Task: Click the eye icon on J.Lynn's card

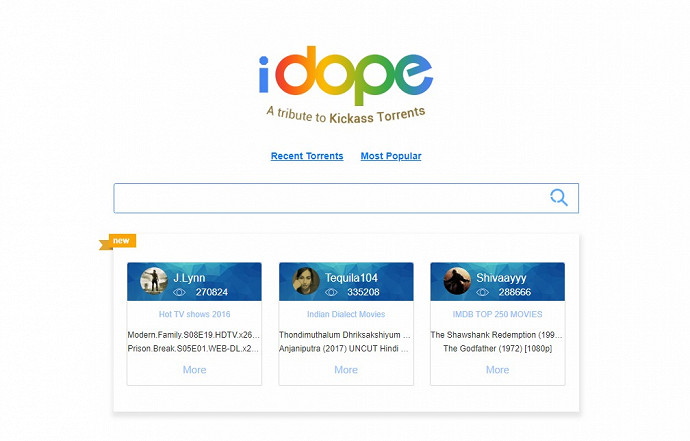Action: 180,292
